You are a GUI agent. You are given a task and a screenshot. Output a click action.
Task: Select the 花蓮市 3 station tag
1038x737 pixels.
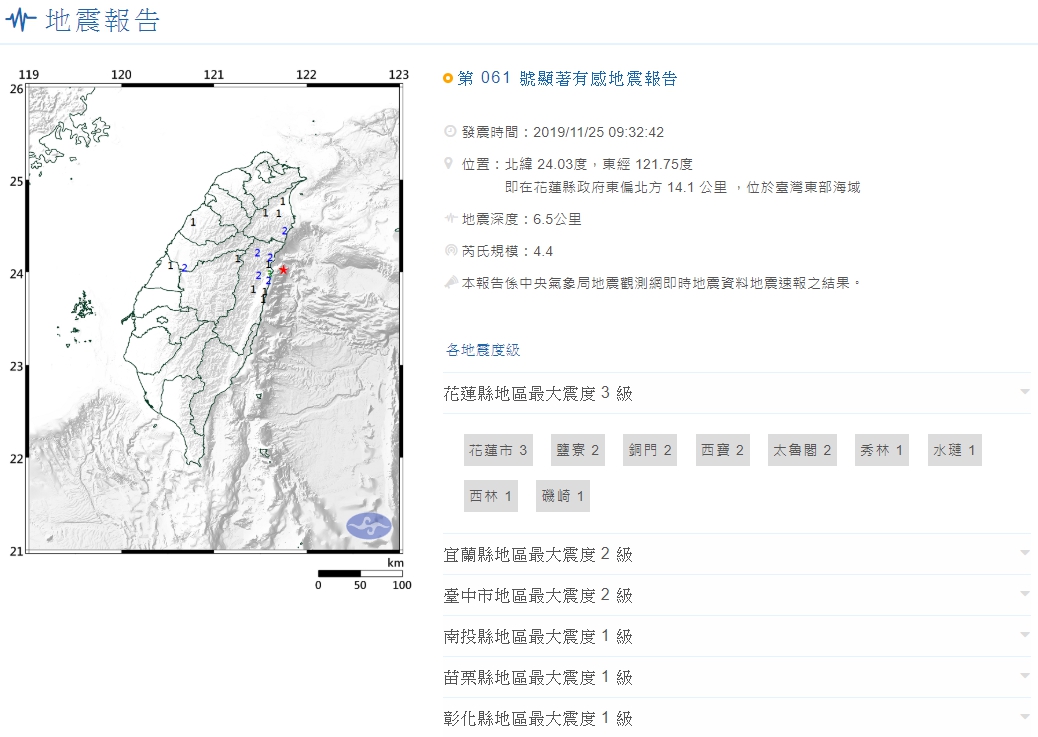(x=498, y=451)
